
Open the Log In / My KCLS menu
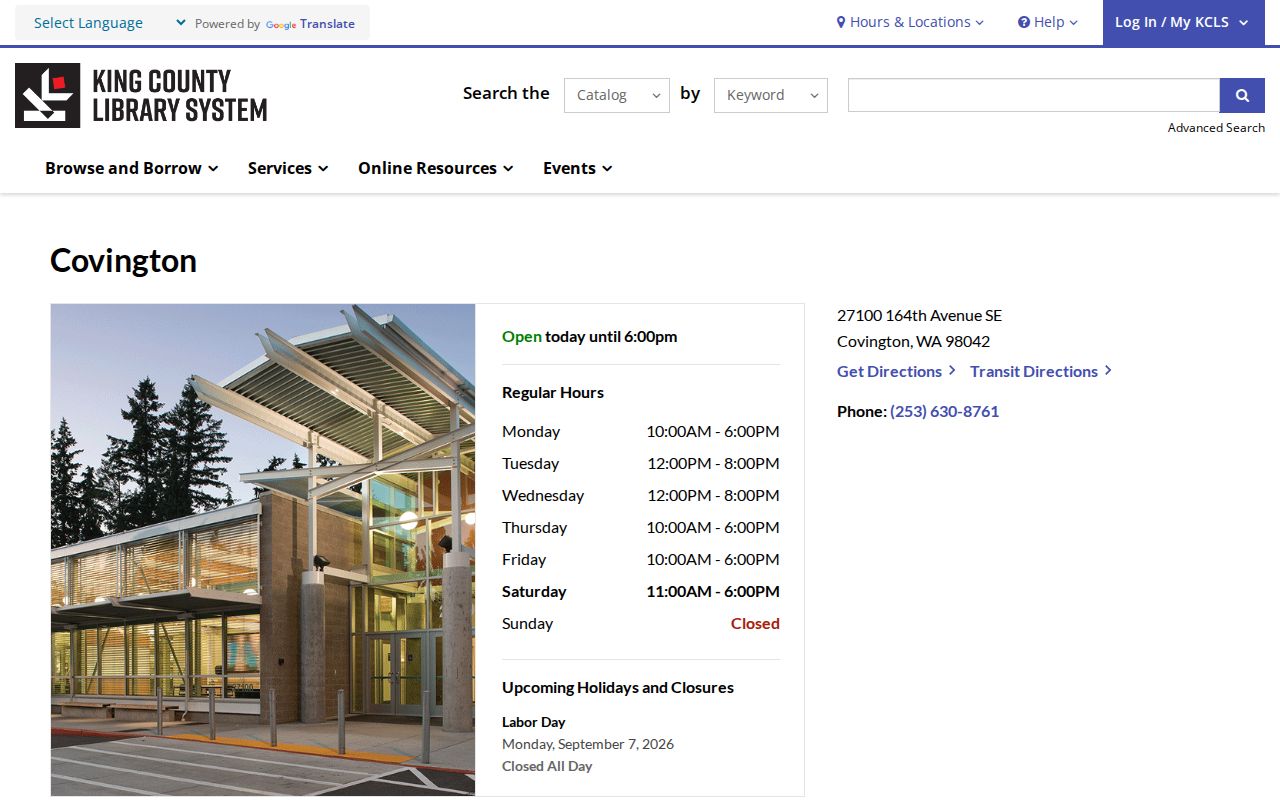(1184, 22)
